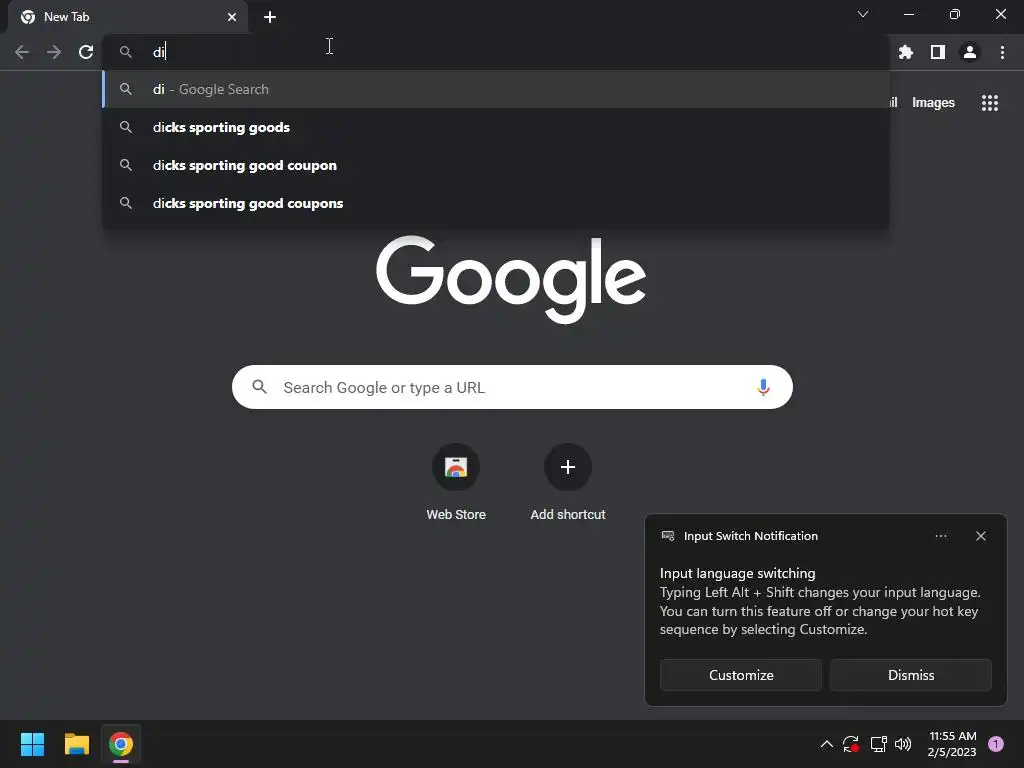
Task: Open Chrome's three-dot menu
Action: point(1002,52)
